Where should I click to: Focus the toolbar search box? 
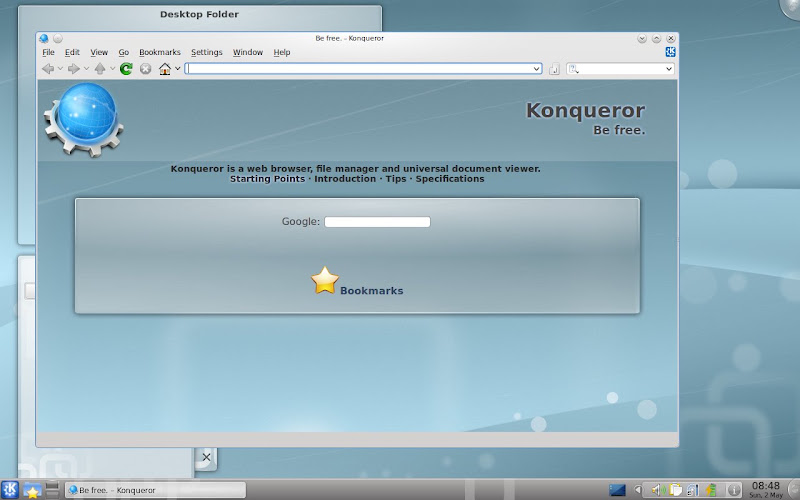point(620,69)
